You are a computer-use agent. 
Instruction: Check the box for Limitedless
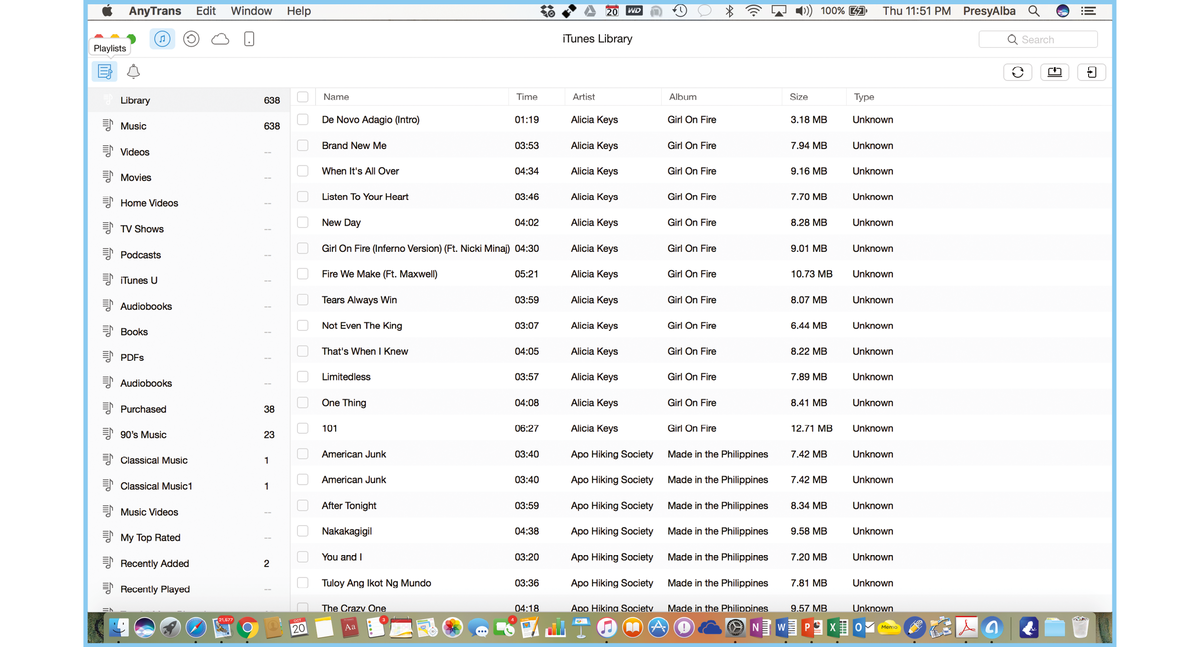[x=303, y=377]
